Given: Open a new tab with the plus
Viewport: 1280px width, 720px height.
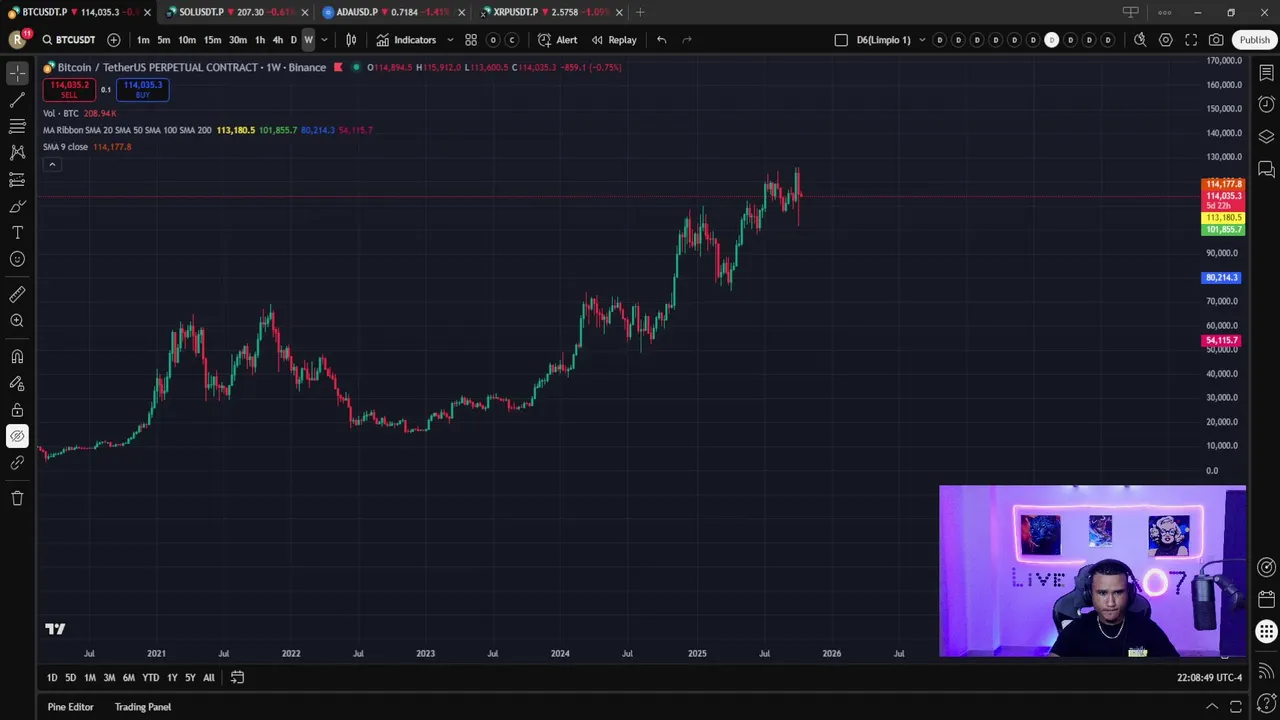Looking at the screenshot, I should point(640,12).
